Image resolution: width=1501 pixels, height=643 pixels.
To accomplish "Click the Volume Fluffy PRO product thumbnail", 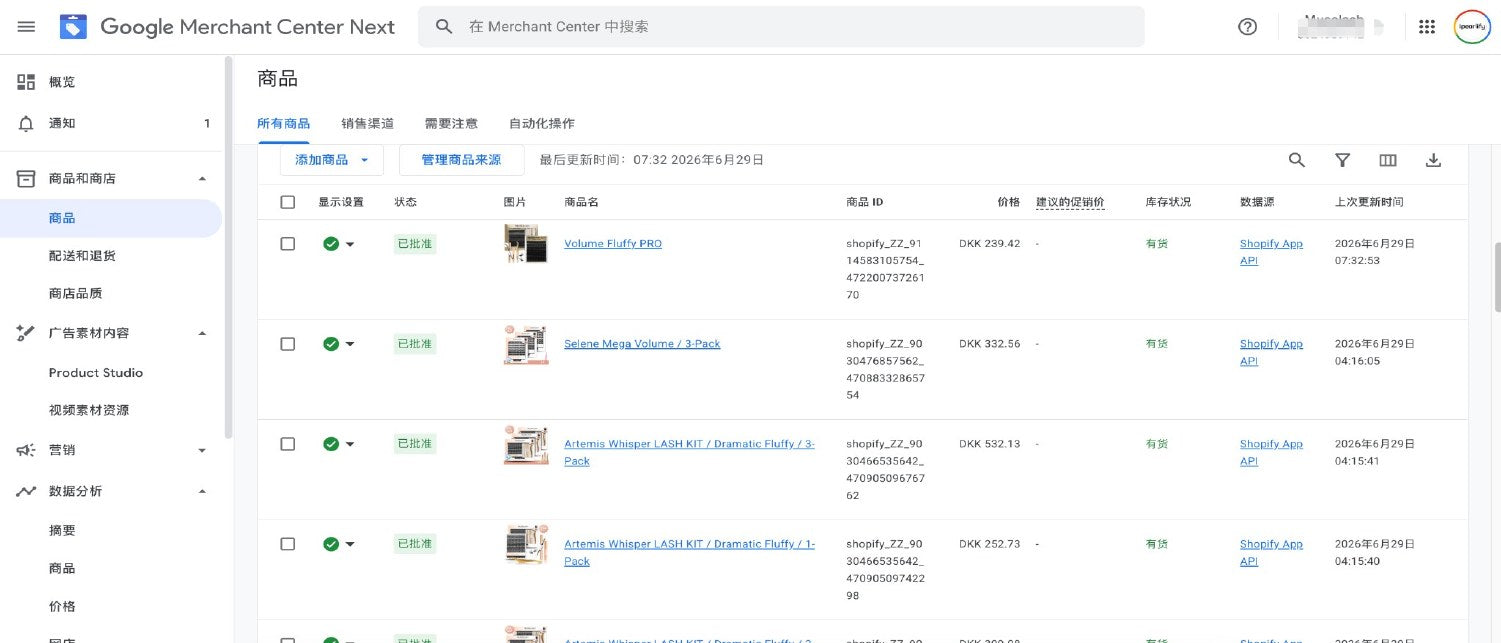I will click(x=526, y=244).
